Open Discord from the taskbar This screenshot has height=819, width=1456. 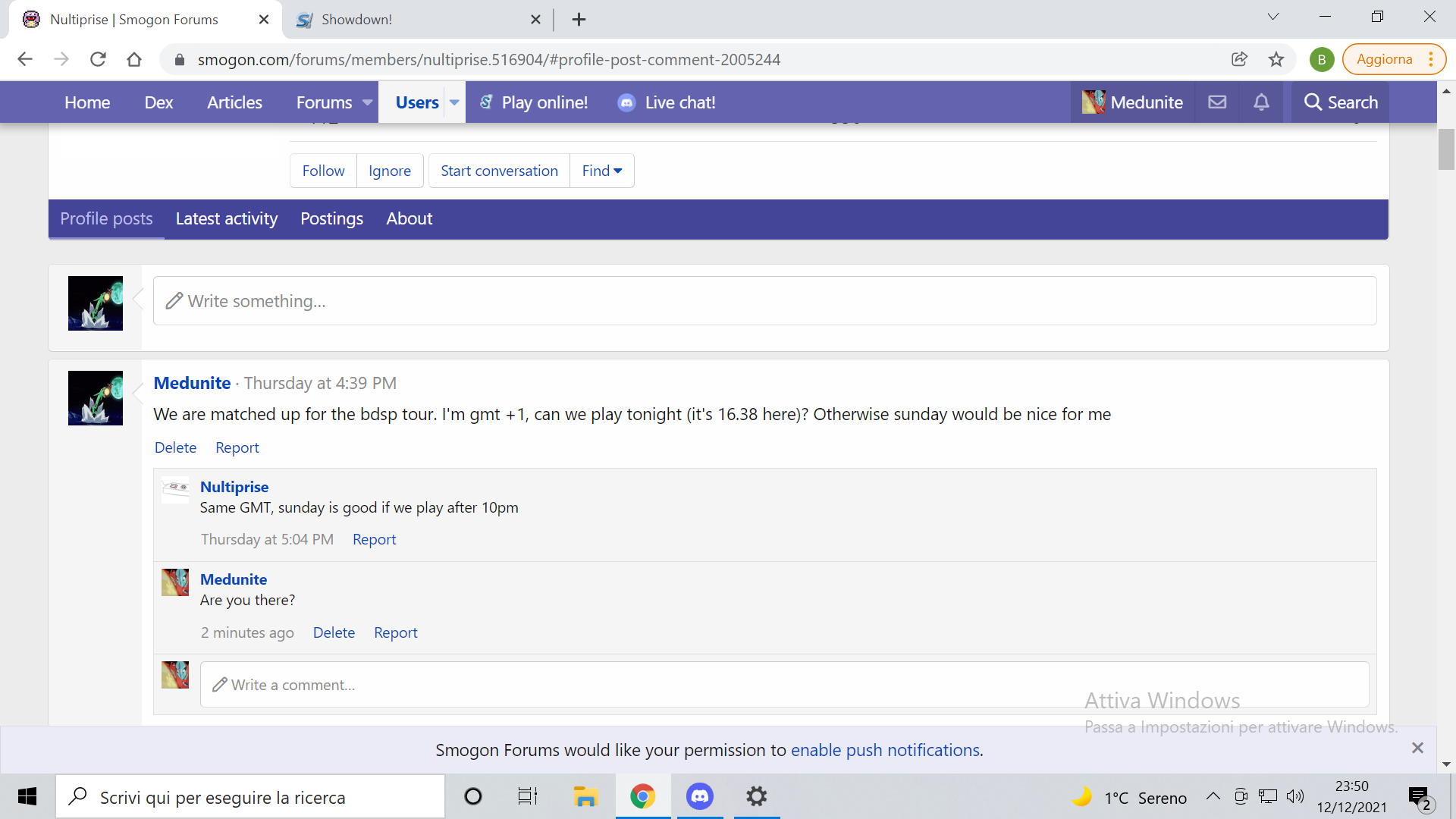(x=699, y=796)
